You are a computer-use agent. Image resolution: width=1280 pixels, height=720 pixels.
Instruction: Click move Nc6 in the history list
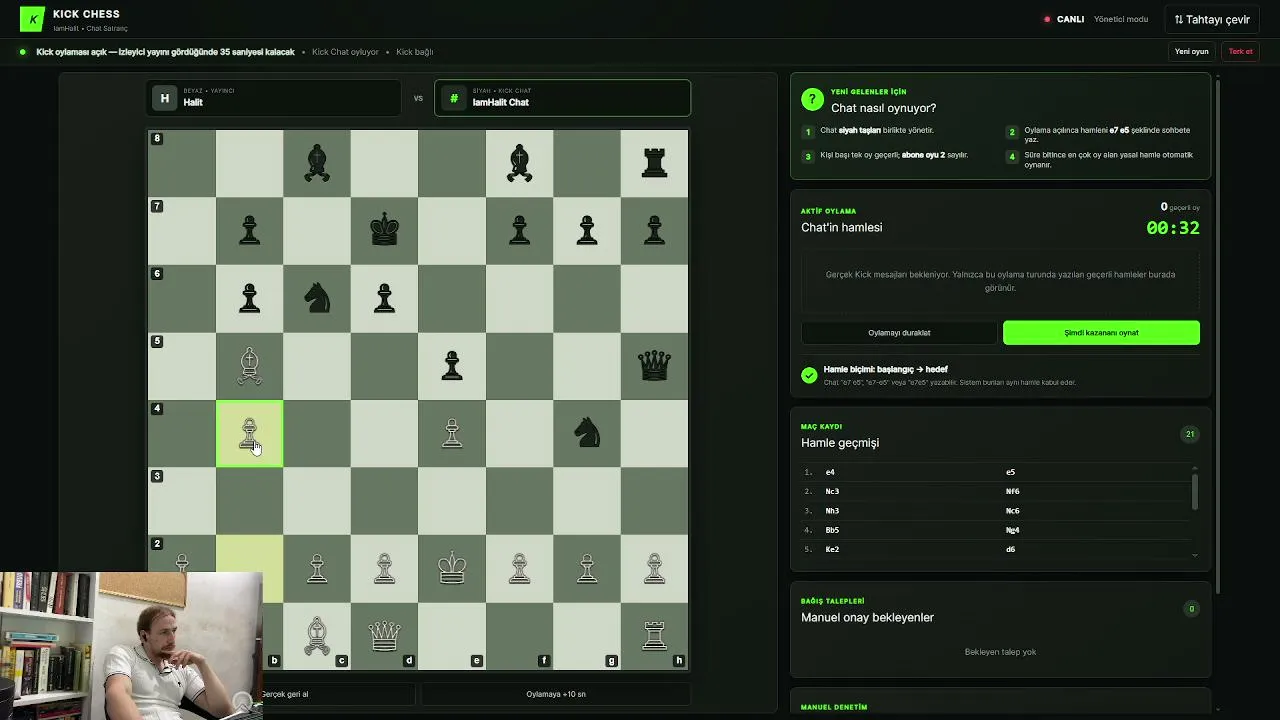point(1012,511)
